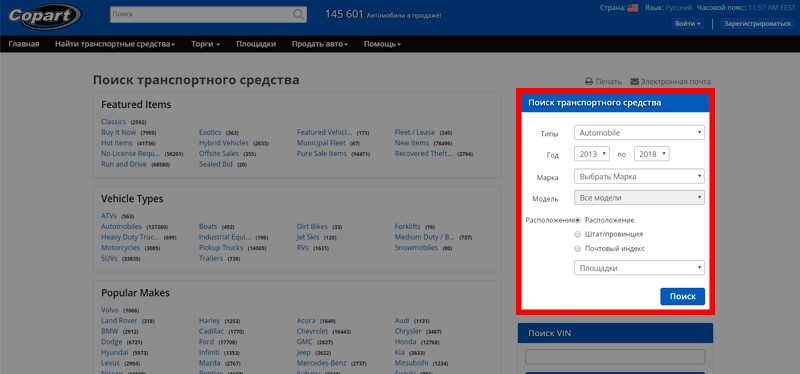Open the Audi make link
Viewport: 800px width, 374px height.
pos(402,321)
